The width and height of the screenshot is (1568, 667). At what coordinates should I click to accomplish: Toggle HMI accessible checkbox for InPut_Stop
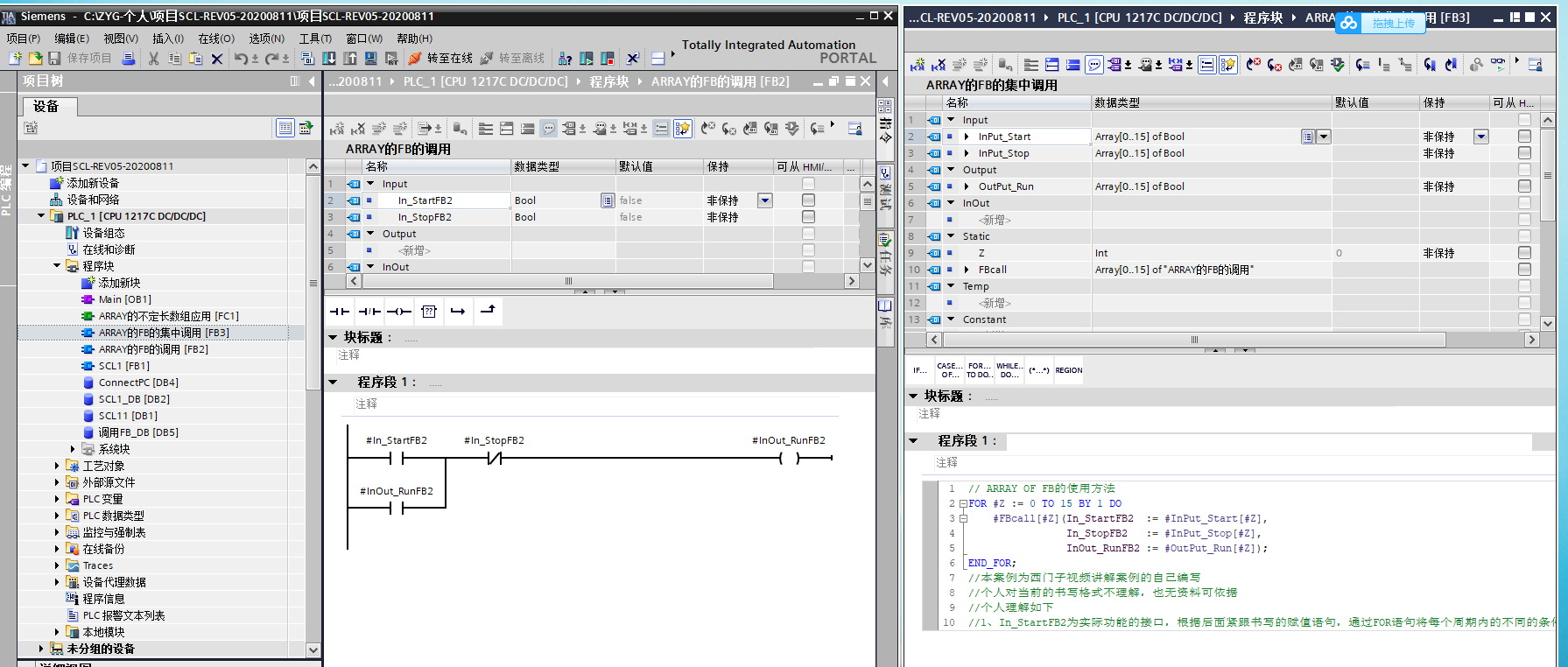point(1524,153)
